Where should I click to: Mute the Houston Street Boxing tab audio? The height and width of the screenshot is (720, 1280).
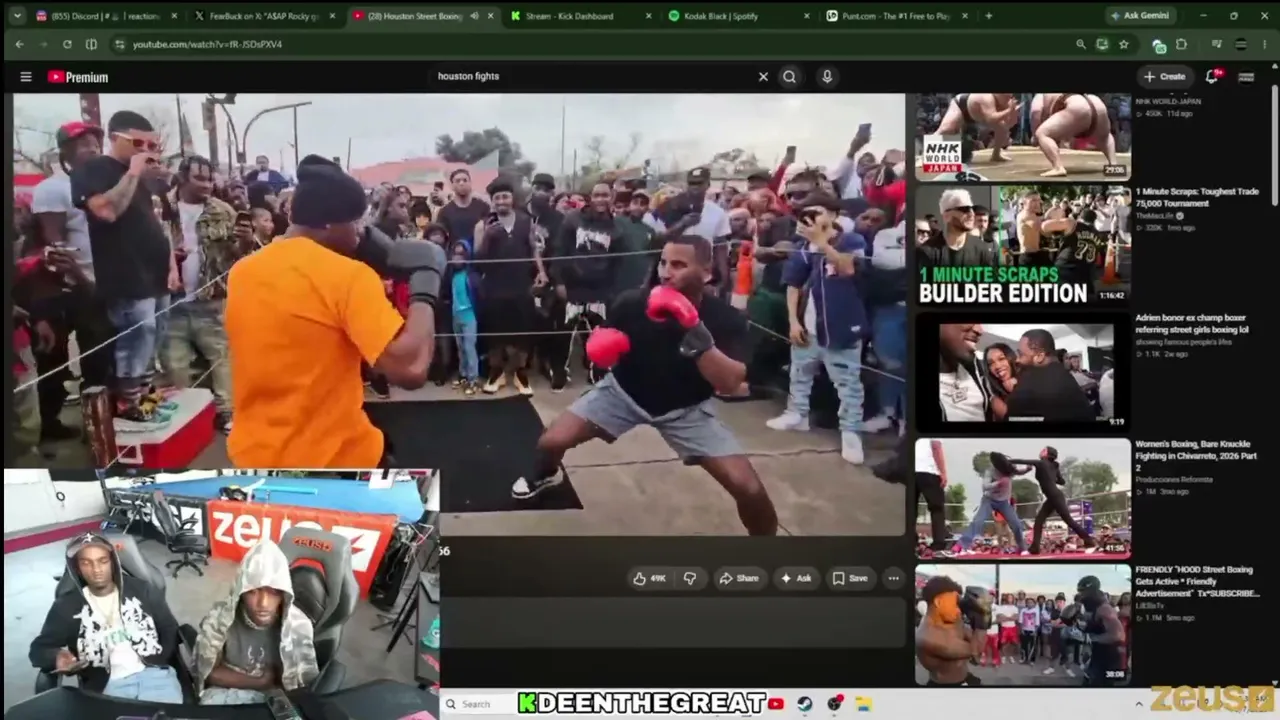[x=474, y=16]
